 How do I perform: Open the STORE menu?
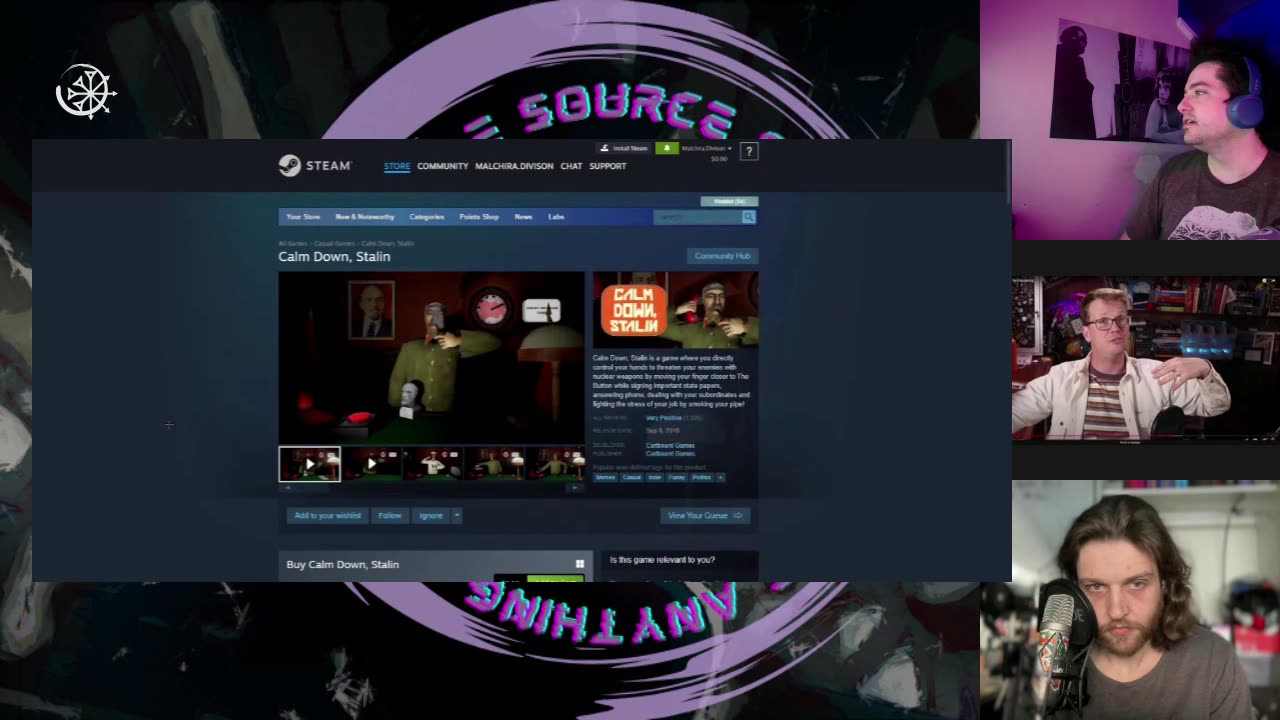(x=397, y=166)
